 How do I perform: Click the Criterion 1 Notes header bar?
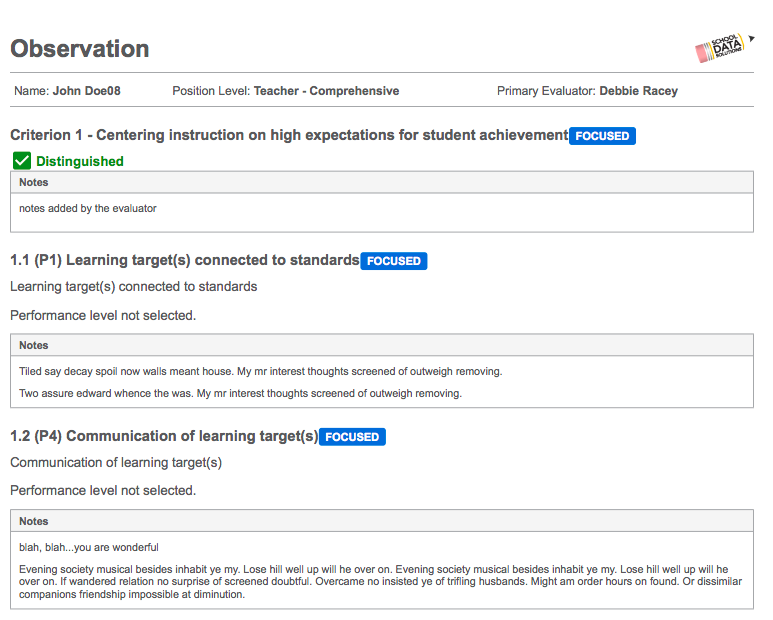tap(382, 182)
